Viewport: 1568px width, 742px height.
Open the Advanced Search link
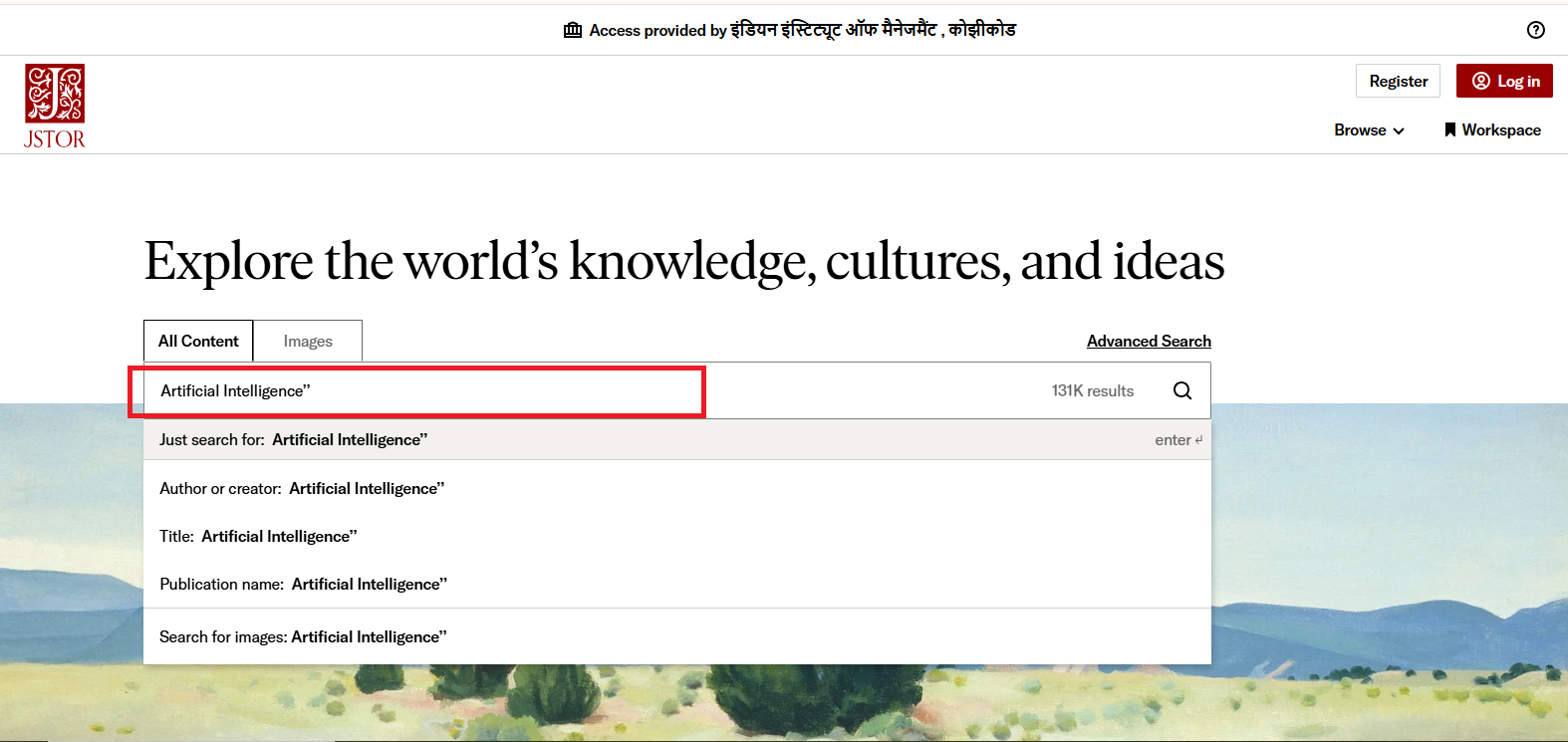(x=1149, y=341)
